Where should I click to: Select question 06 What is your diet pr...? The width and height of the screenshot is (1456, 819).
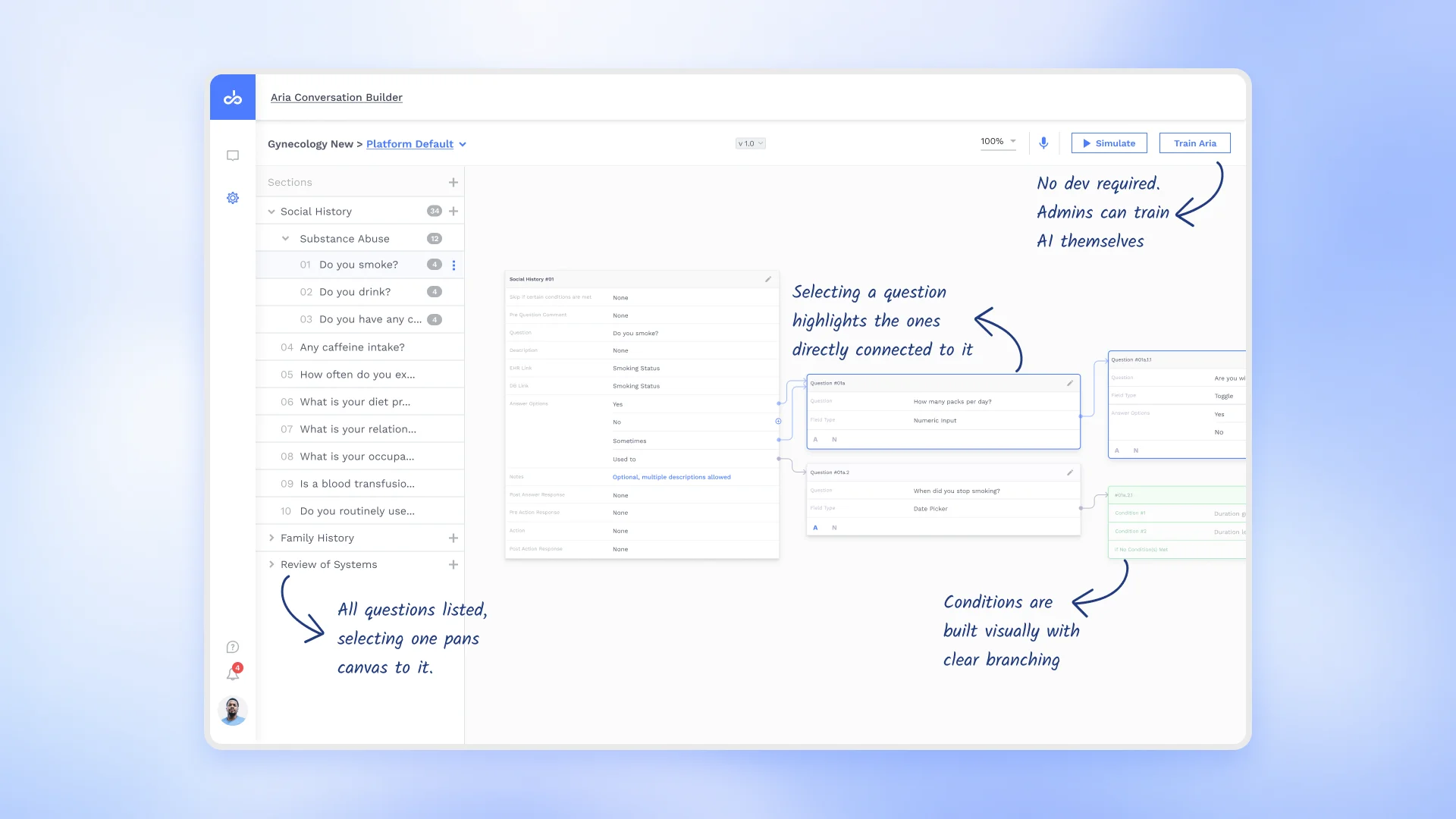pos(360,402)
